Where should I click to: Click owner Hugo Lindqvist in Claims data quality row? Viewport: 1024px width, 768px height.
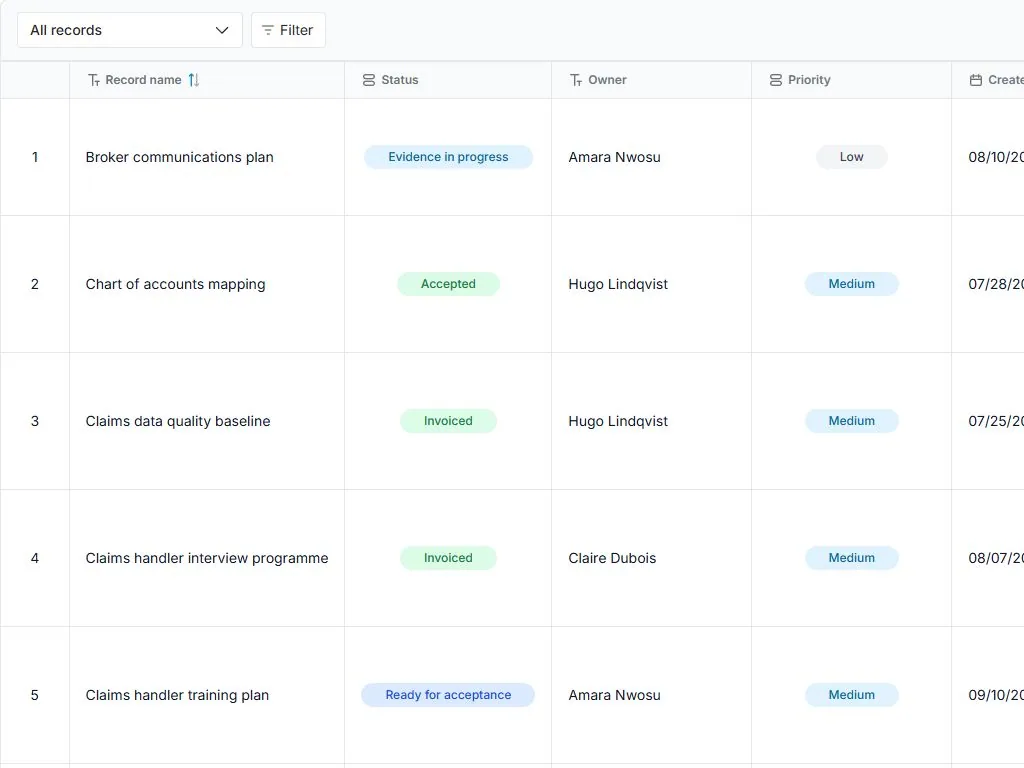tap(618, 421)
